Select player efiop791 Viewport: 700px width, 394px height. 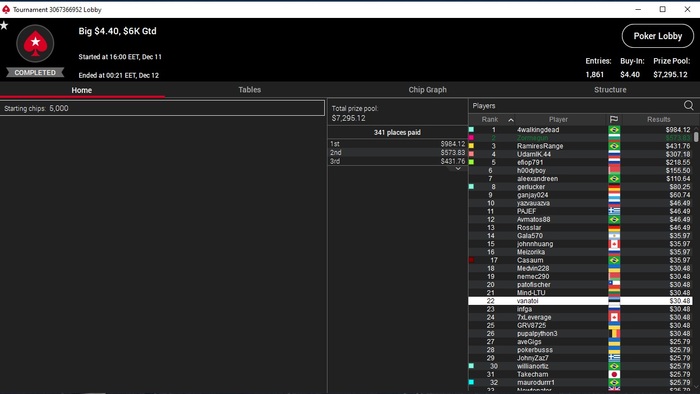pyautogui.click(x=530, y=162)
